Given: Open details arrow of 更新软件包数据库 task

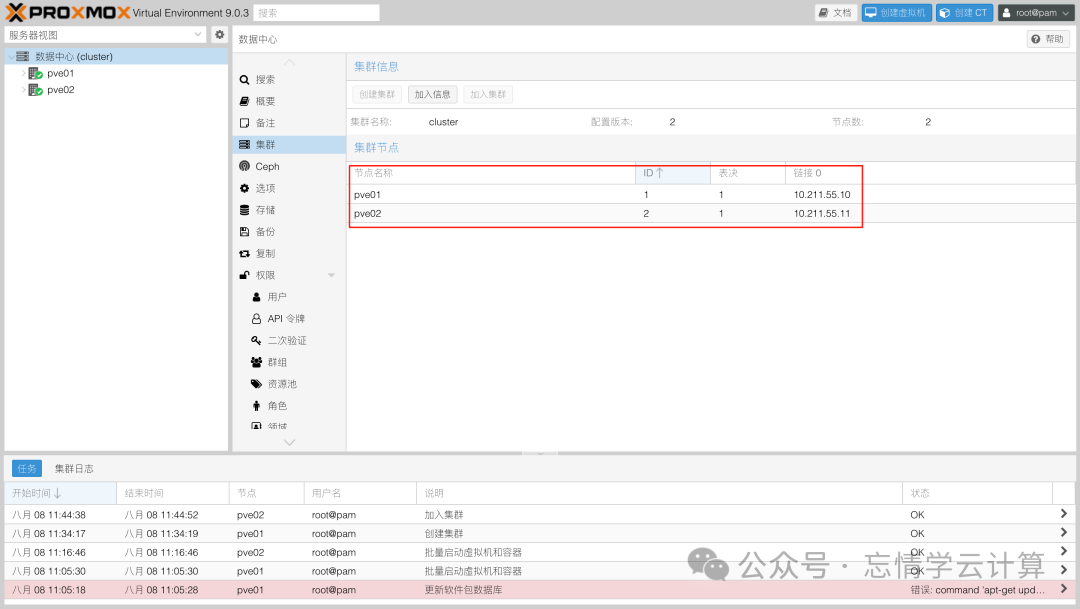Looking at the screenshot, I should click(1063, 589).
